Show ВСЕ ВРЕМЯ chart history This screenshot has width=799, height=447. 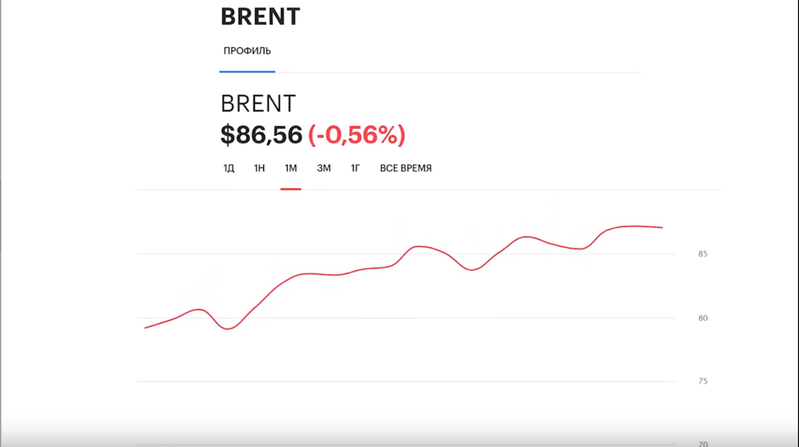(x=406, y=168)
